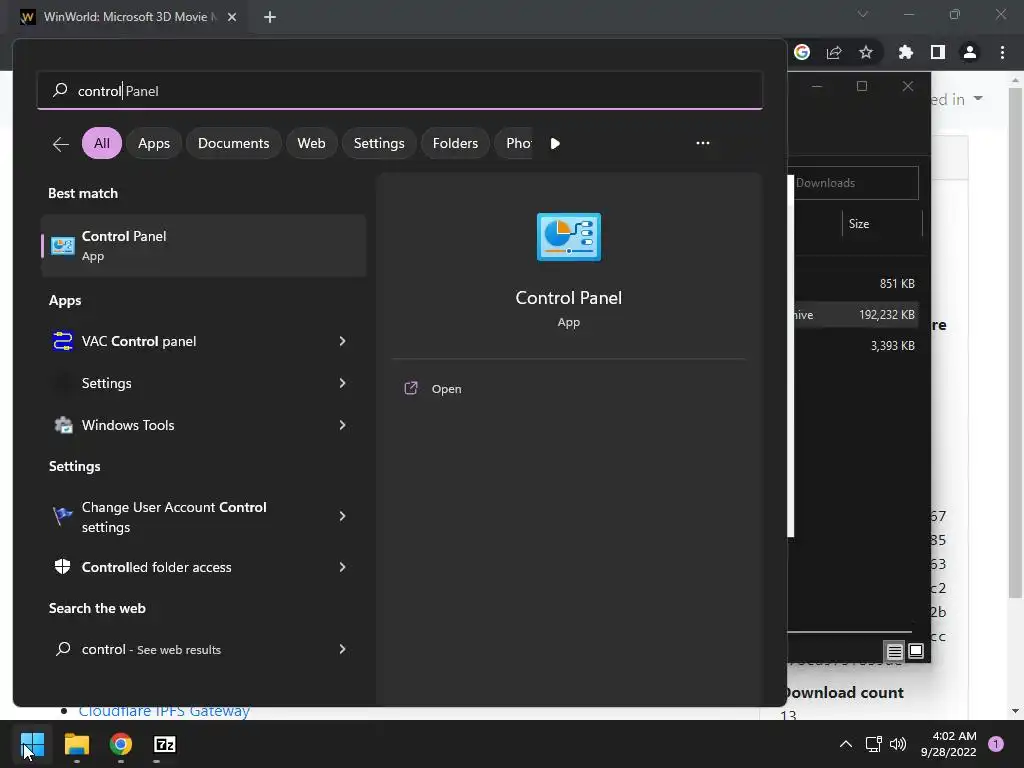Viewport: 1024px width, 768px height.
Task: Open Google Chrome from the taskbar
Action: pyautogui.click(x=121, y=744)
